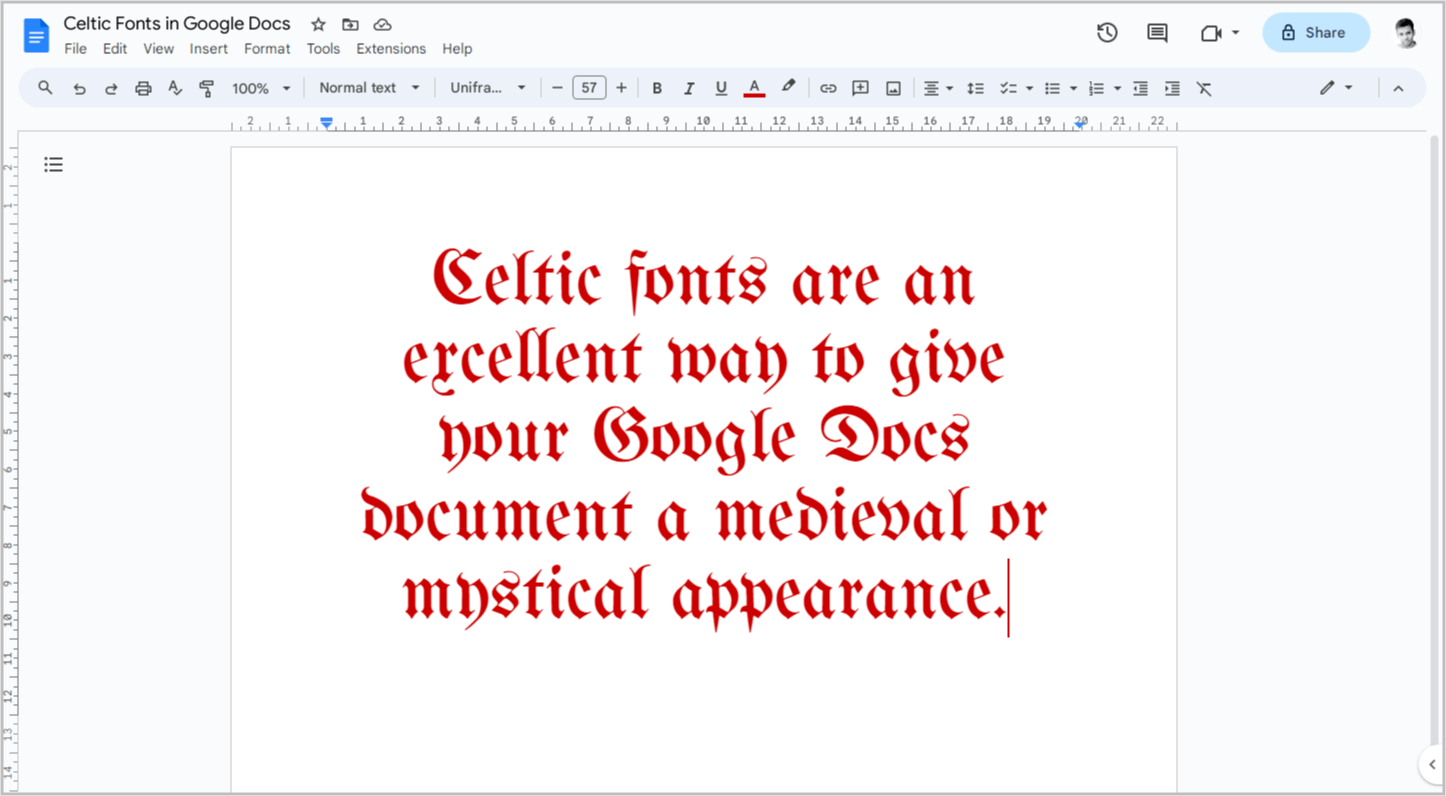Decrease the font size
The image size is (1446, 796).
[x=557, y=88]
